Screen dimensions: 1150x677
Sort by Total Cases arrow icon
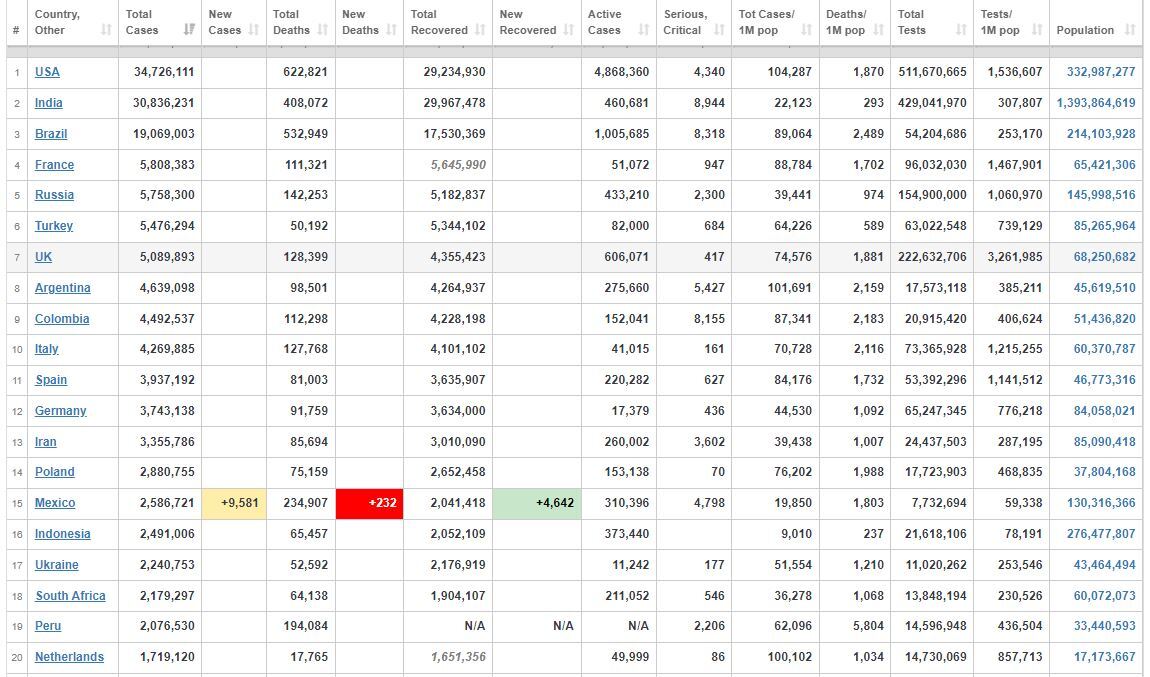(189, 30)
